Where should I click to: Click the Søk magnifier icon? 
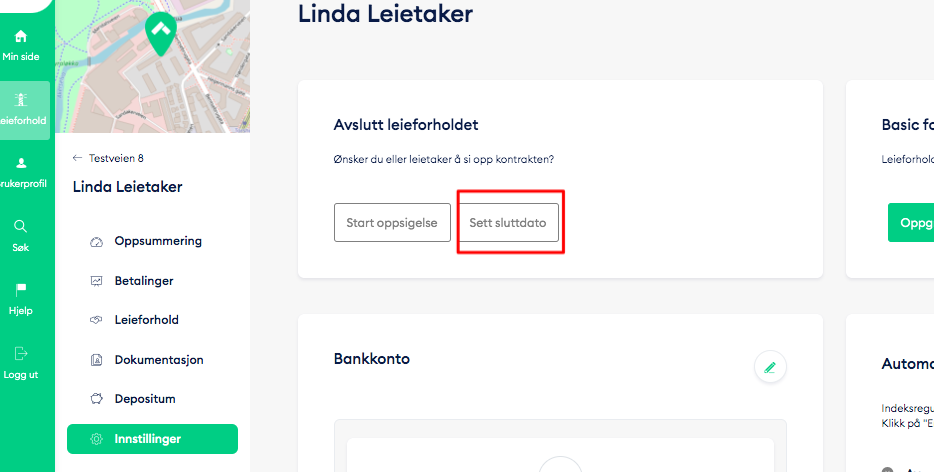(x=21, y=226)
